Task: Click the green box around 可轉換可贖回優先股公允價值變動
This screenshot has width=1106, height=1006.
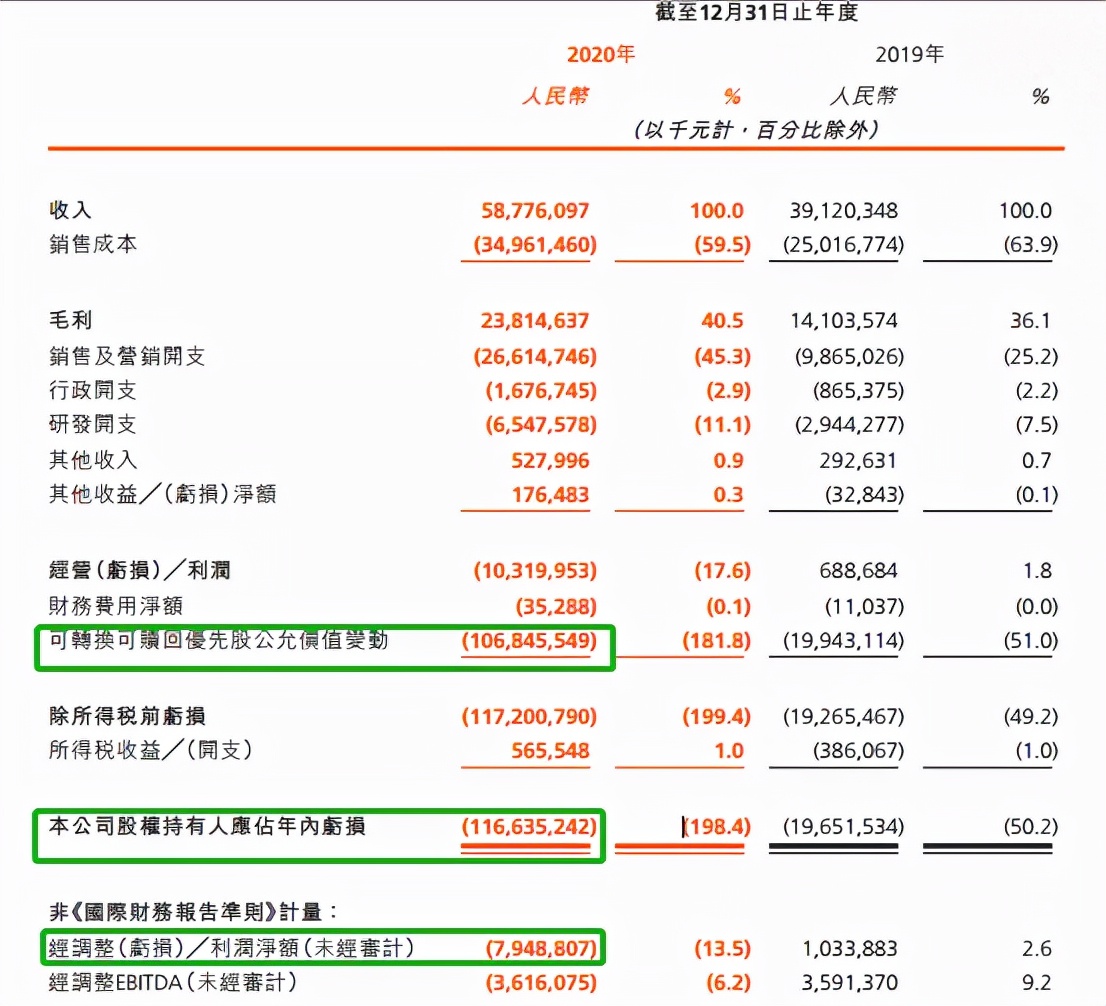Action: pos(325,647)
